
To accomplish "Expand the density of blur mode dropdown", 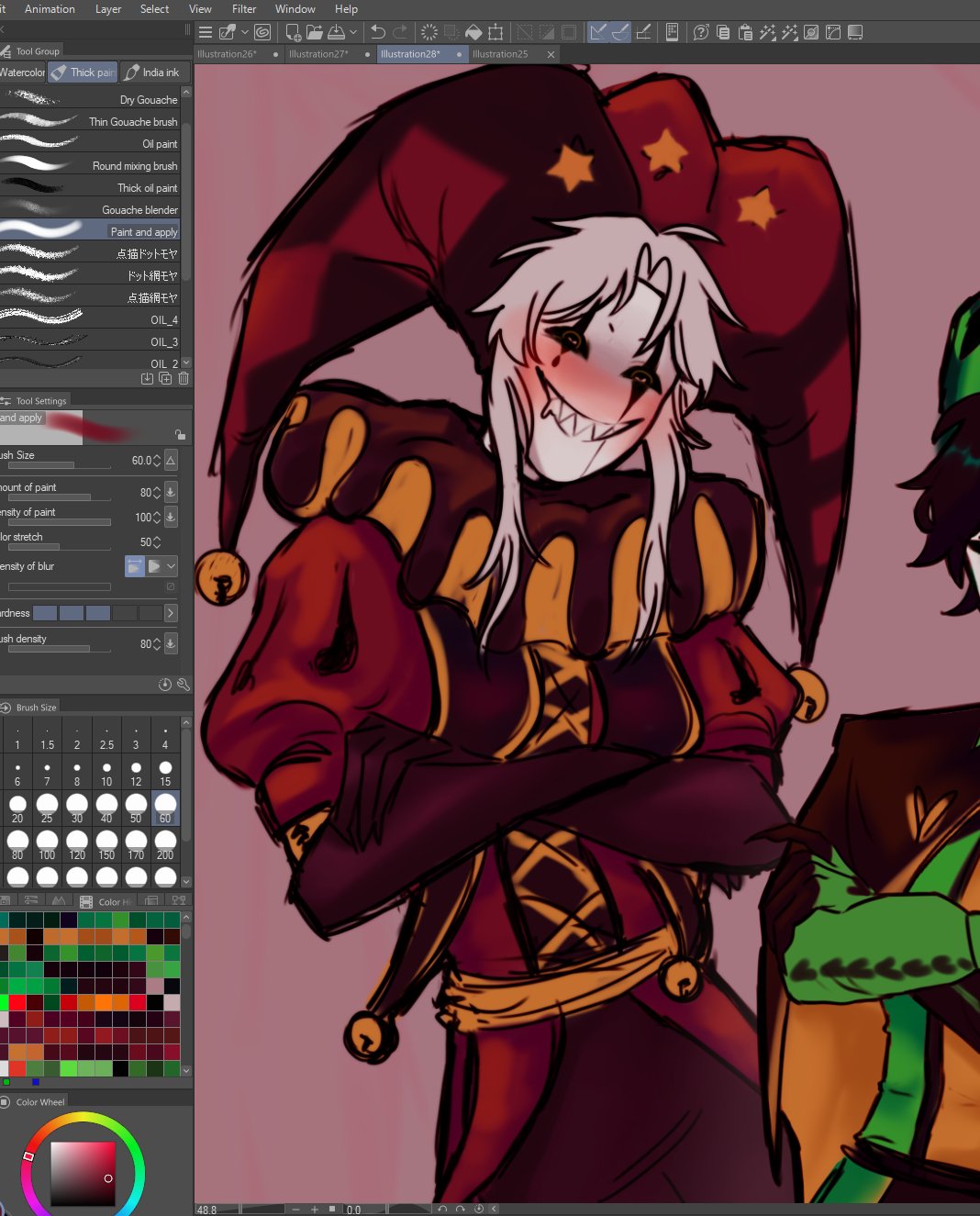I will coord(171,566).
